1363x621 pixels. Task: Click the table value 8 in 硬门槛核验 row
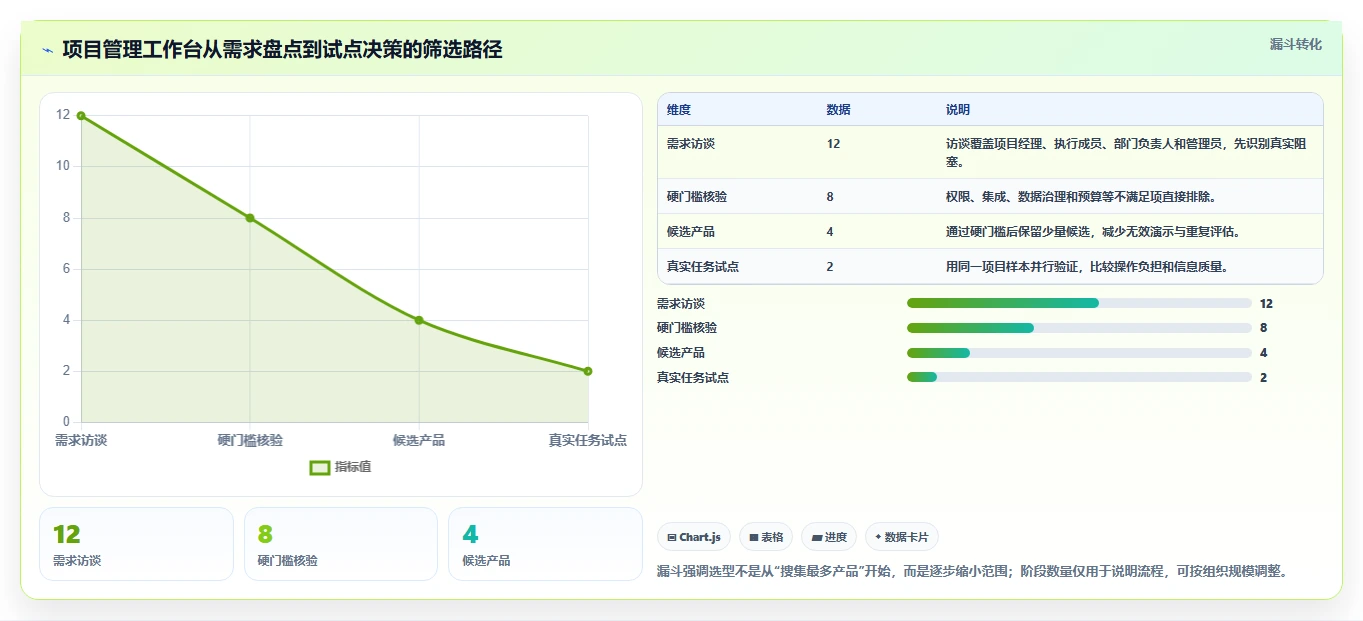click(x=830, y=197)
